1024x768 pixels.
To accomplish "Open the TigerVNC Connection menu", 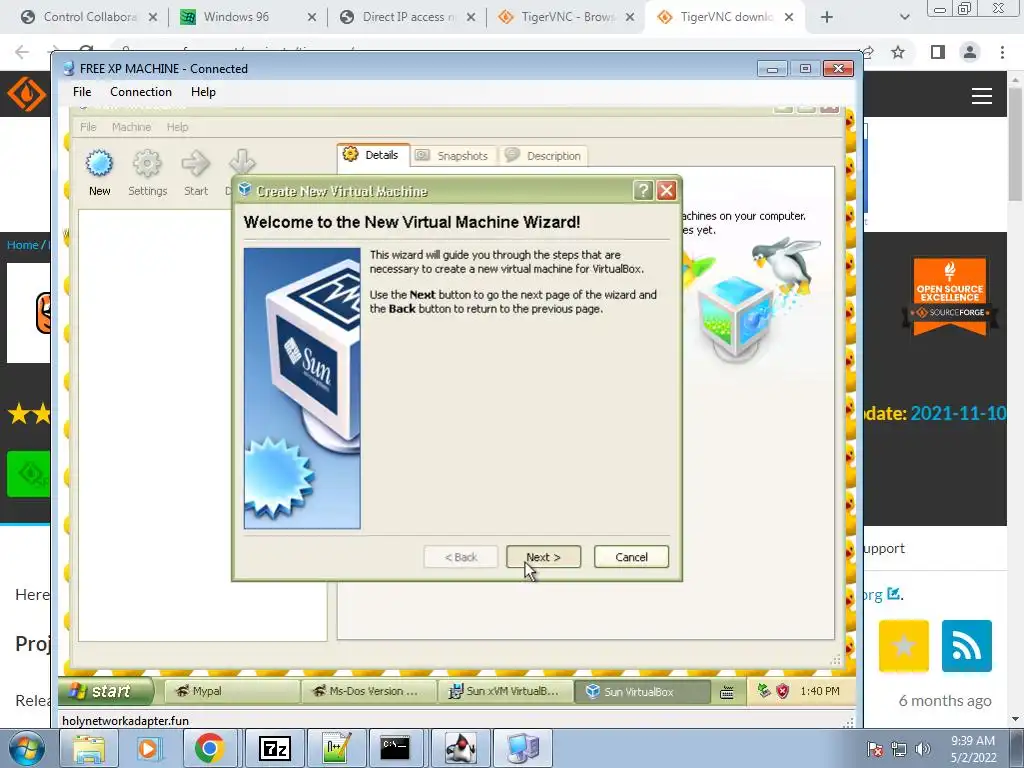I will [140, 92].
